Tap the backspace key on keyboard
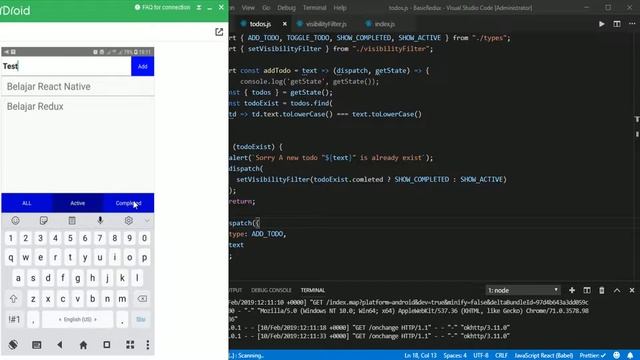Image resolution: width=640 pixels, height=360 pixels. 142,299
